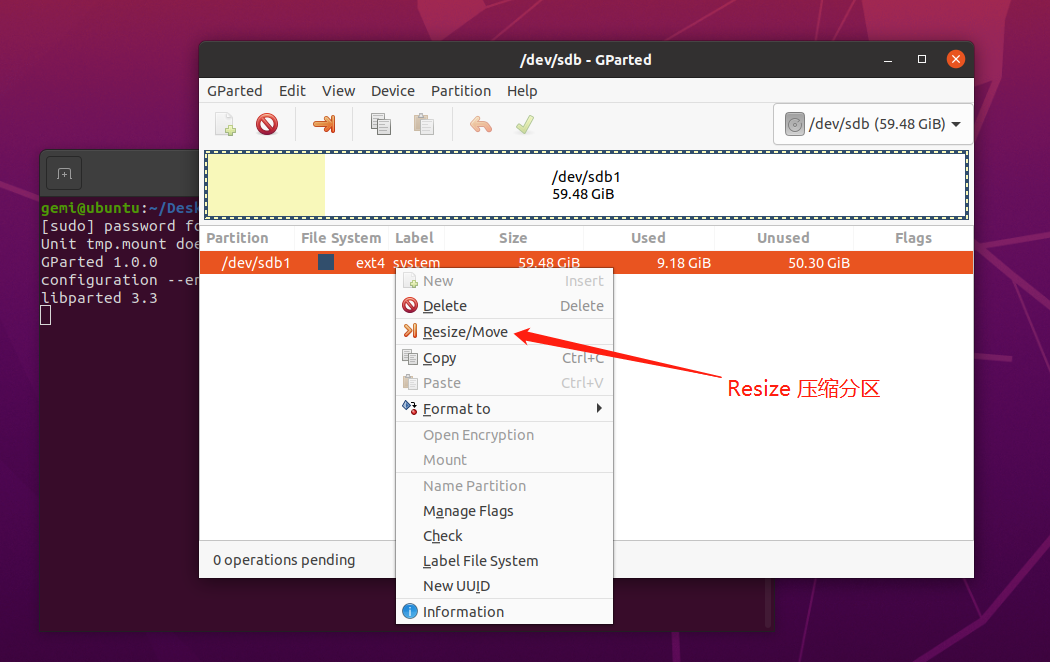Click the Copy partition toolbar icon
Image resolution: width=1050 pixels, height=662 pixels.
[380, 124]
